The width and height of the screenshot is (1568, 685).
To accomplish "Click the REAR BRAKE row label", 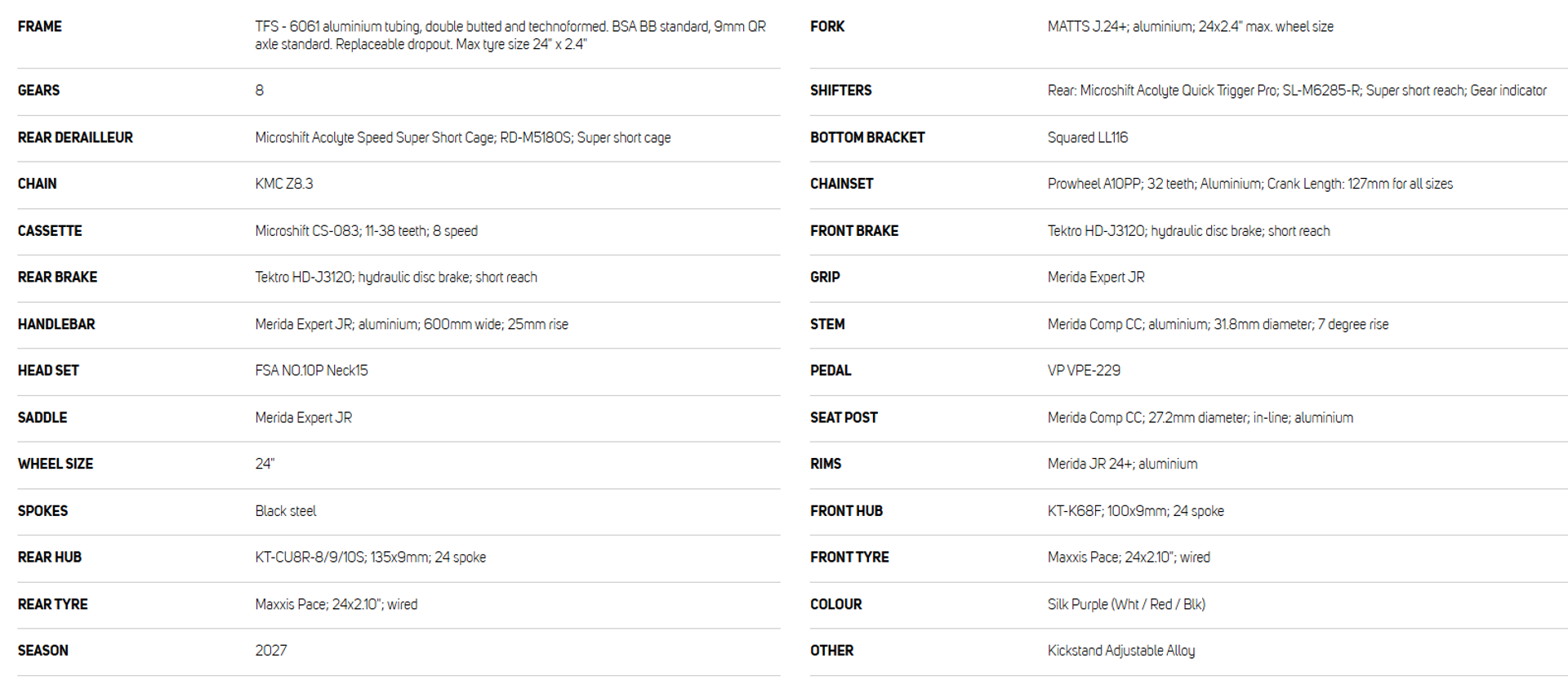I will pyautogui.click(x=57, y=277).
